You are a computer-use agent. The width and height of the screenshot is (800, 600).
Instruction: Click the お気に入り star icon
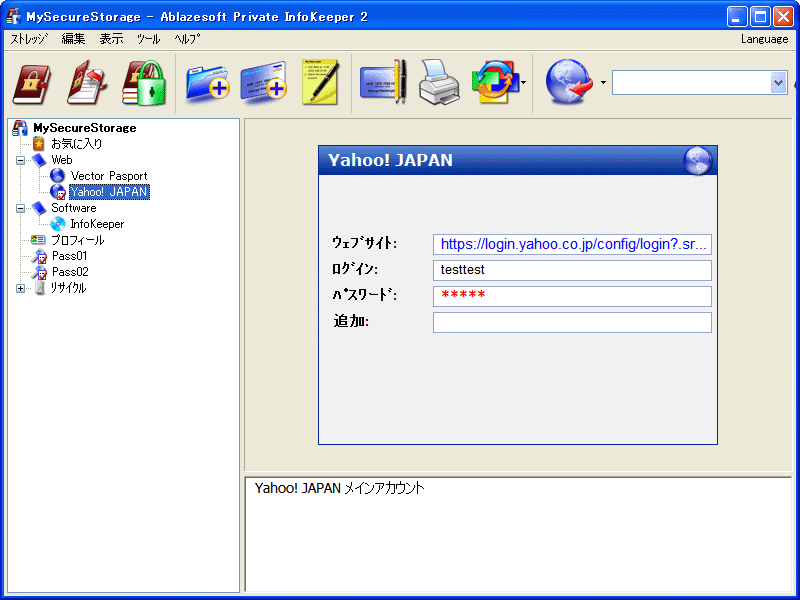click(x=39, y=144)
